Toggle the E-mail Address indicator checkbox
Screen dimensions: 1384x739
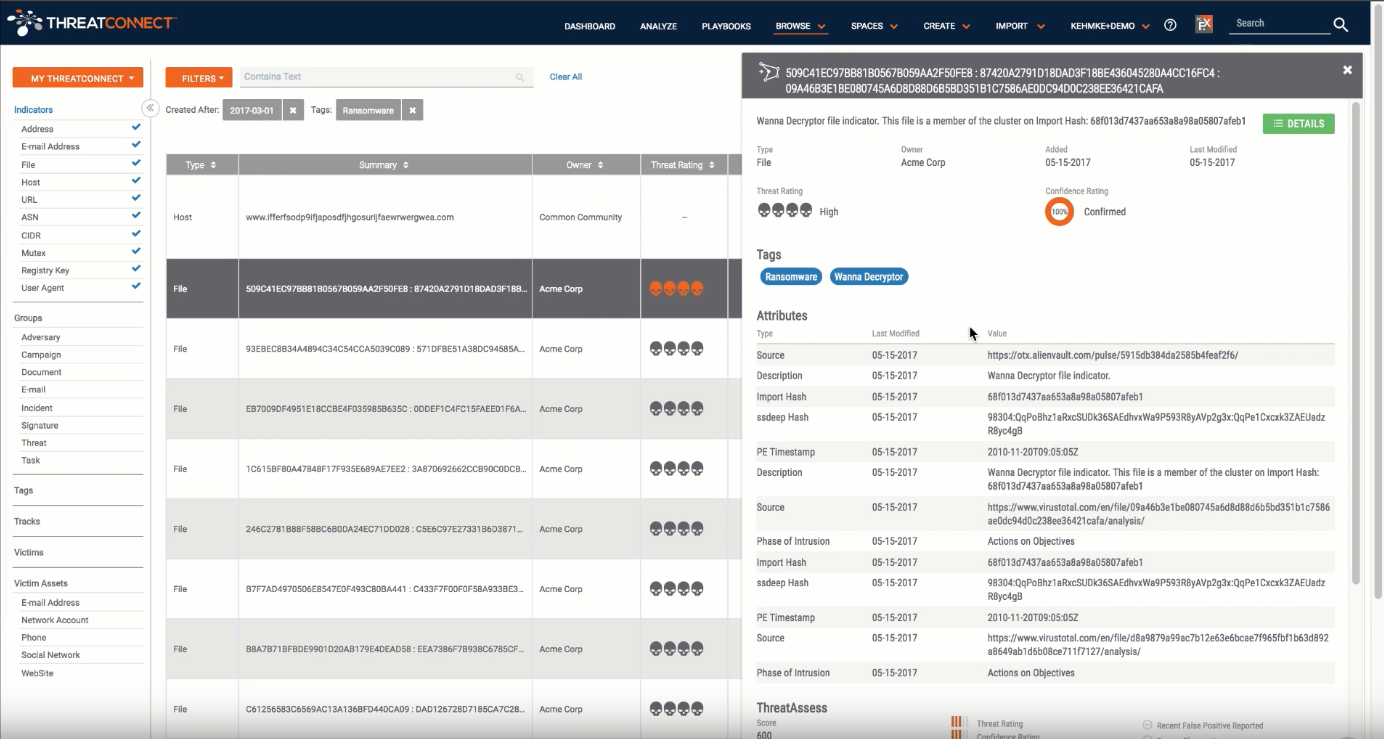click(136, 145)
